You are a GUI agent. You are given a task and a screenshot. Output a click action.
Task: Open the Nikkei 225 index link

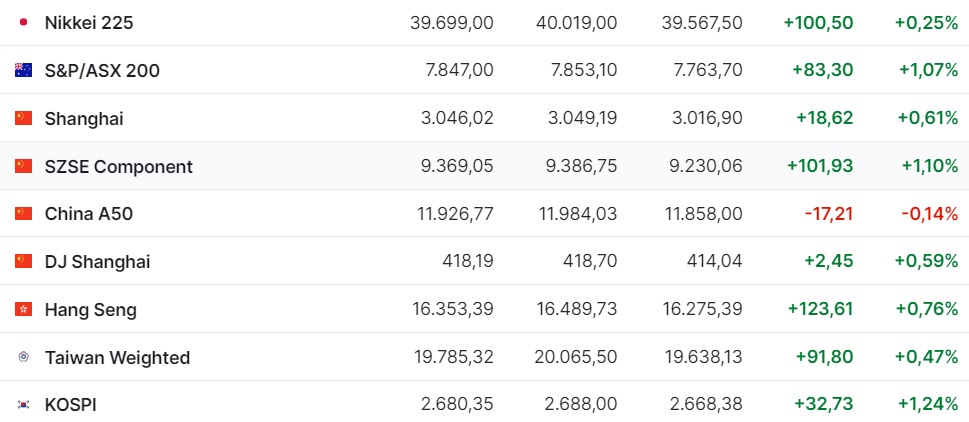click(x=89, y=23)
